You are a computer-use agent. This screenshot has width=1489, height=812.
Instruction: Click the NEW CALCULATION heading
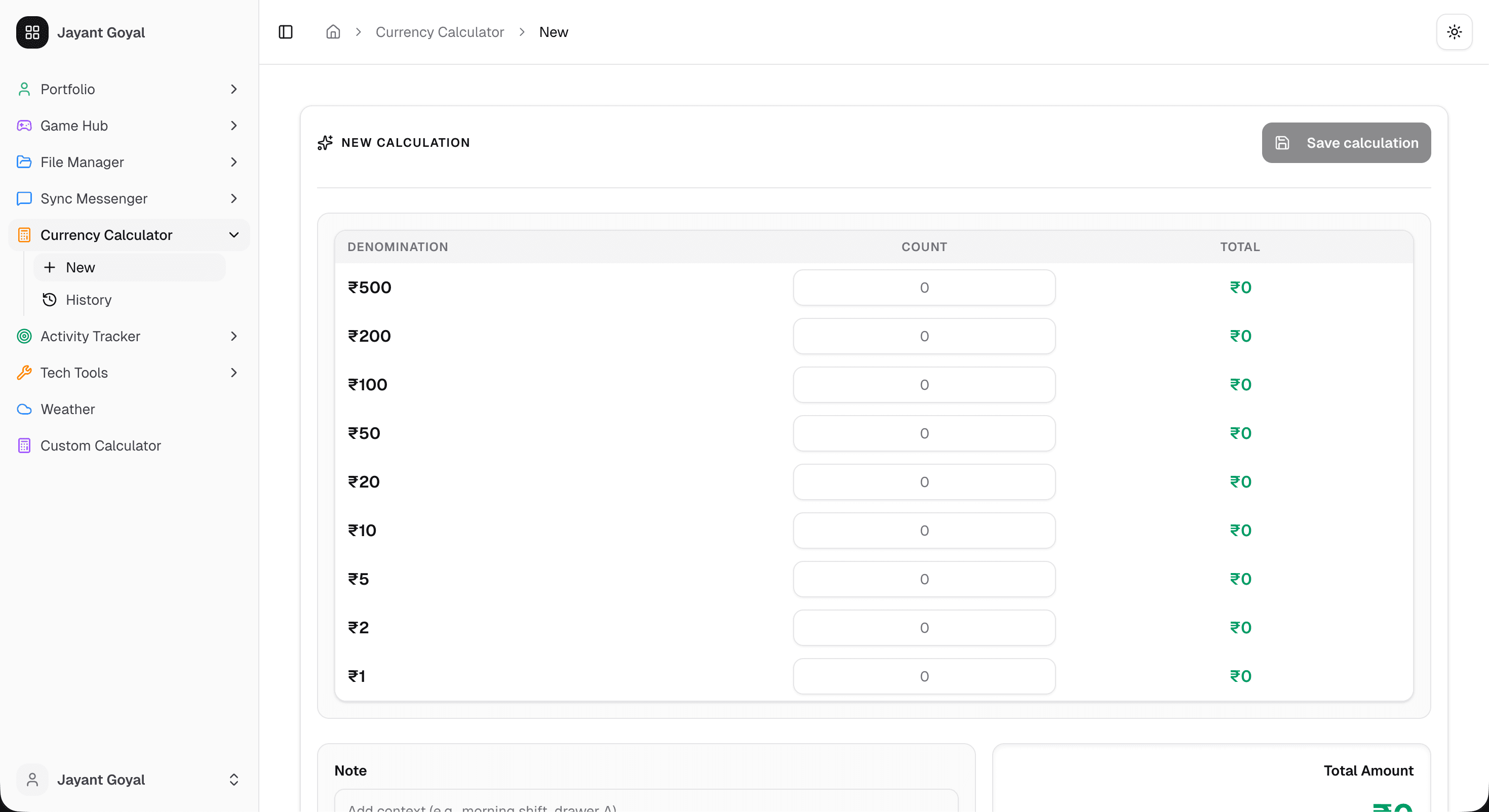(405, 143)
